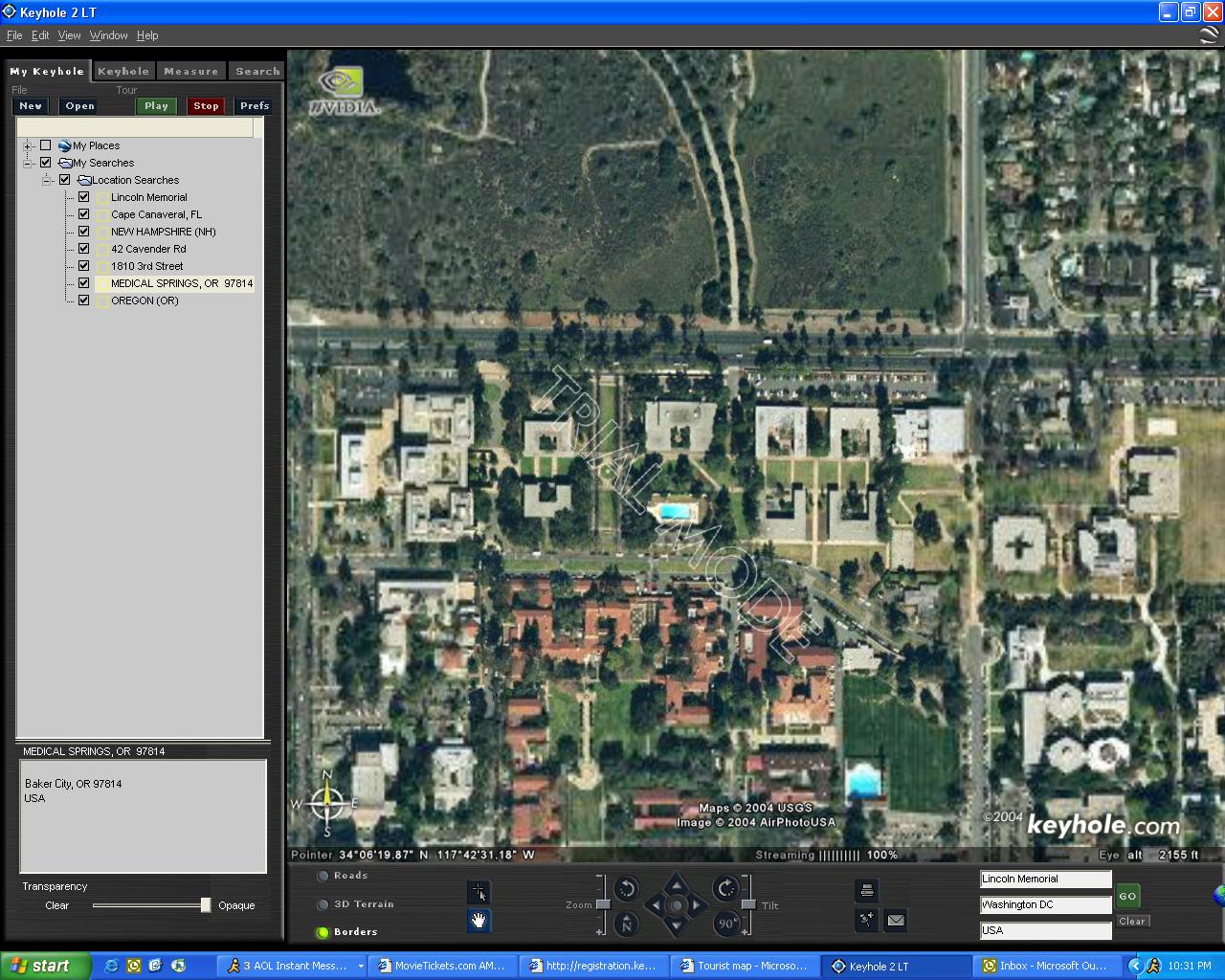This screenshot has width=1225, height=980.
Task: Switch to the Search tab
Action: [x=257, y=71]
